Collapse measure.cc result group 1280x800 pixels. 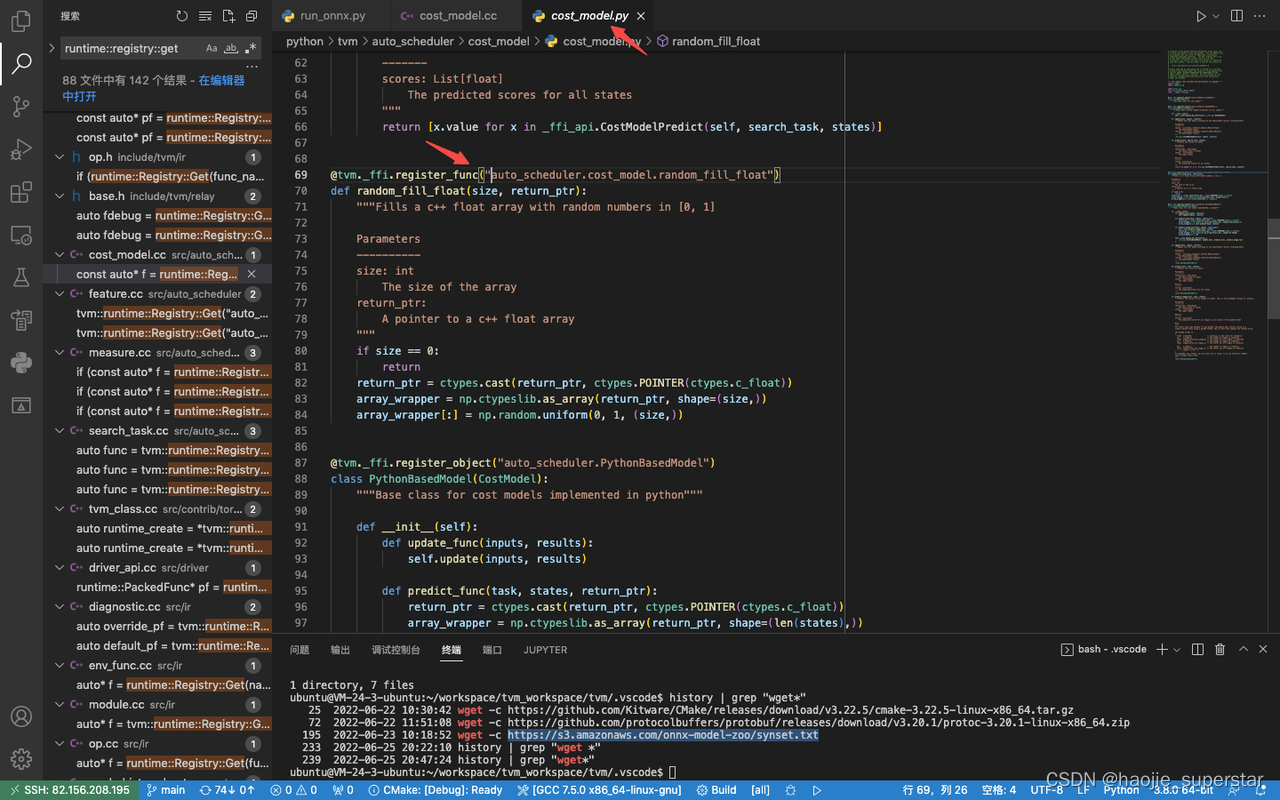click(x=60, y=352)
